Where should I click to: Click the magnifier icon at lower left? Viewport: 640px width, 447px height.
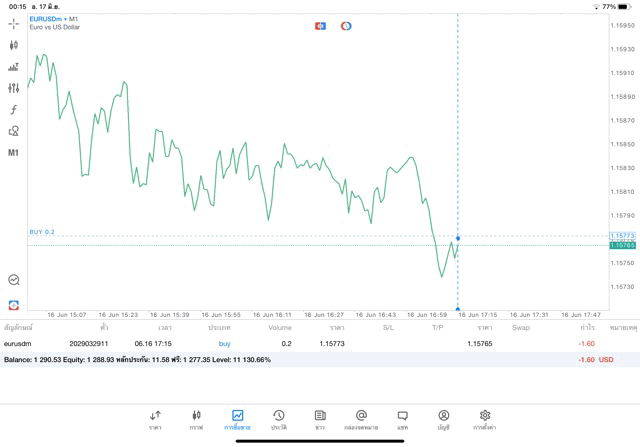click(x=14, y=280)
